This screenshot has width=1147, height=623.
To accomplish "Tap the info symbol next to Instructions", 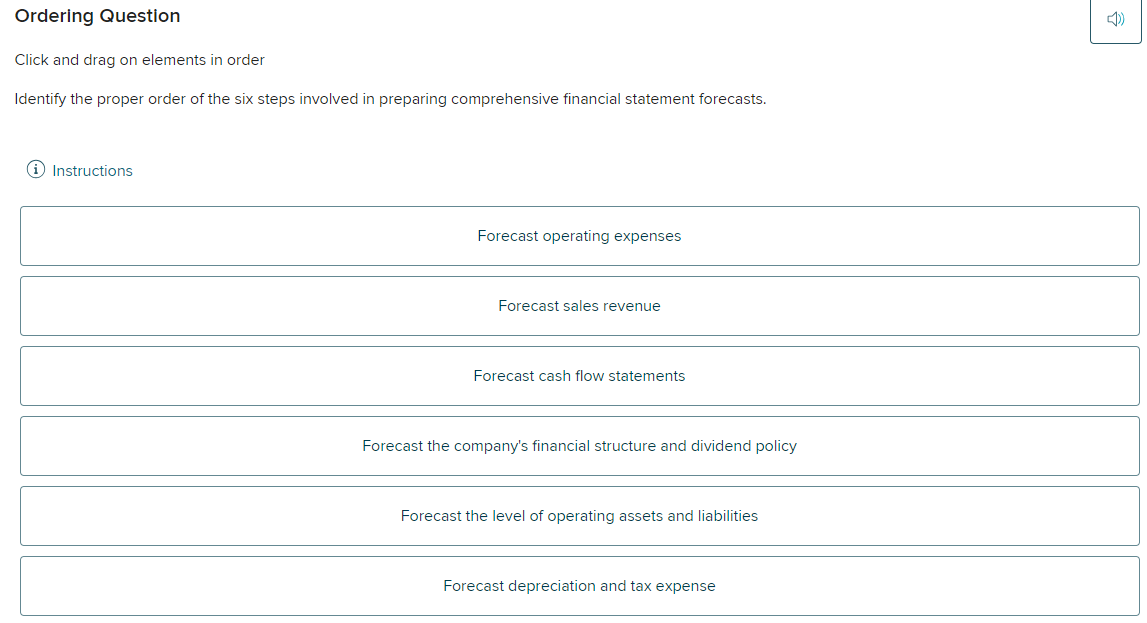I will [35, 169].
